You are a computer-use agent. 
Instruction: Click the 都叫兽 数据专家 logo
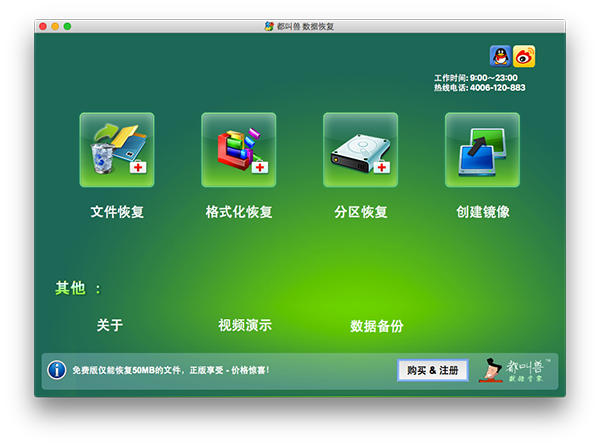pyautogui.click(x=517, y=370)
